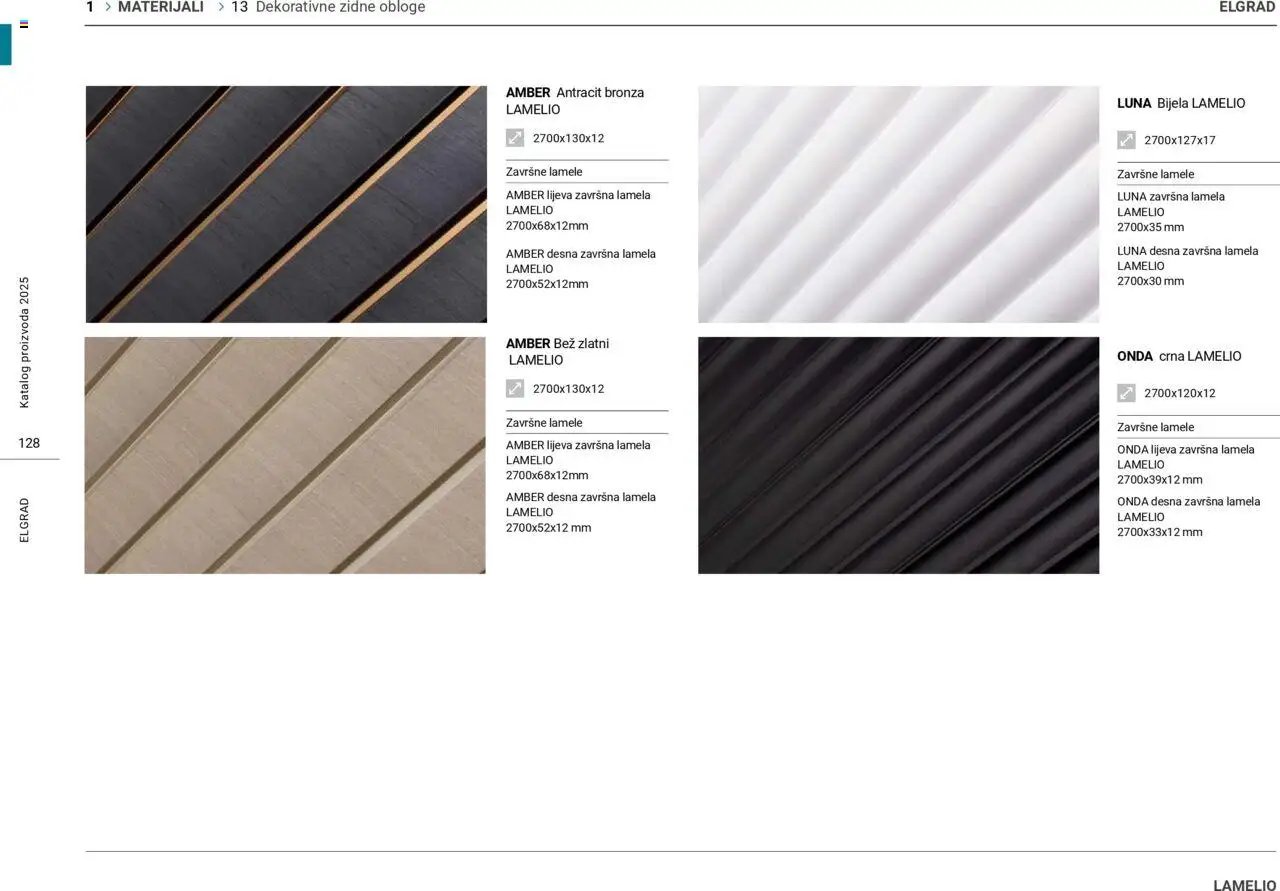
Task: Click the size icon next to 2700x120x12 for ONDA
Action: tap(1126, 392)
